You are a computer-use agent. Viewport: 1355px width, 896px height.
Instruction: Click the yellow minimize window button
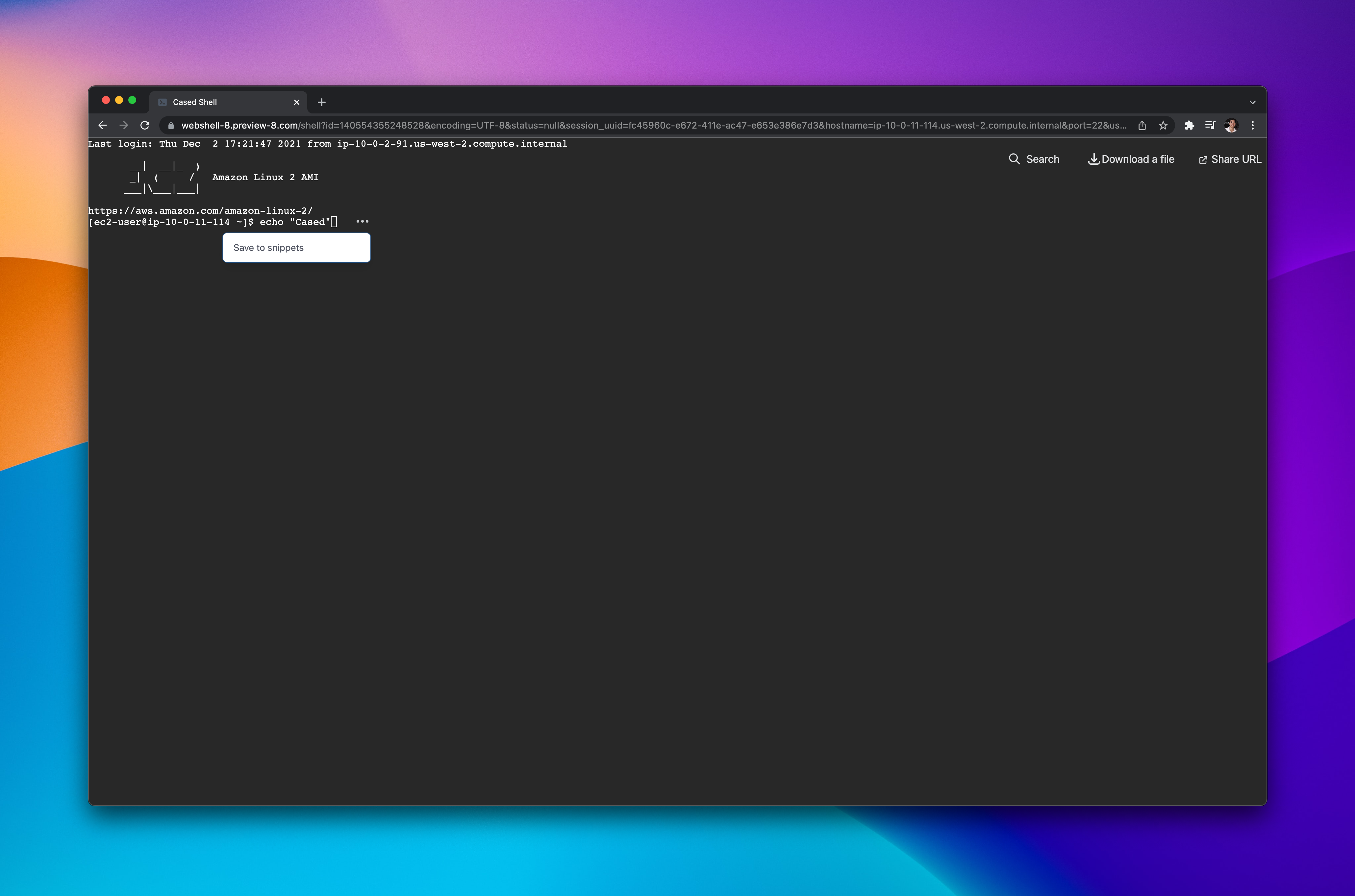(119, 100)
